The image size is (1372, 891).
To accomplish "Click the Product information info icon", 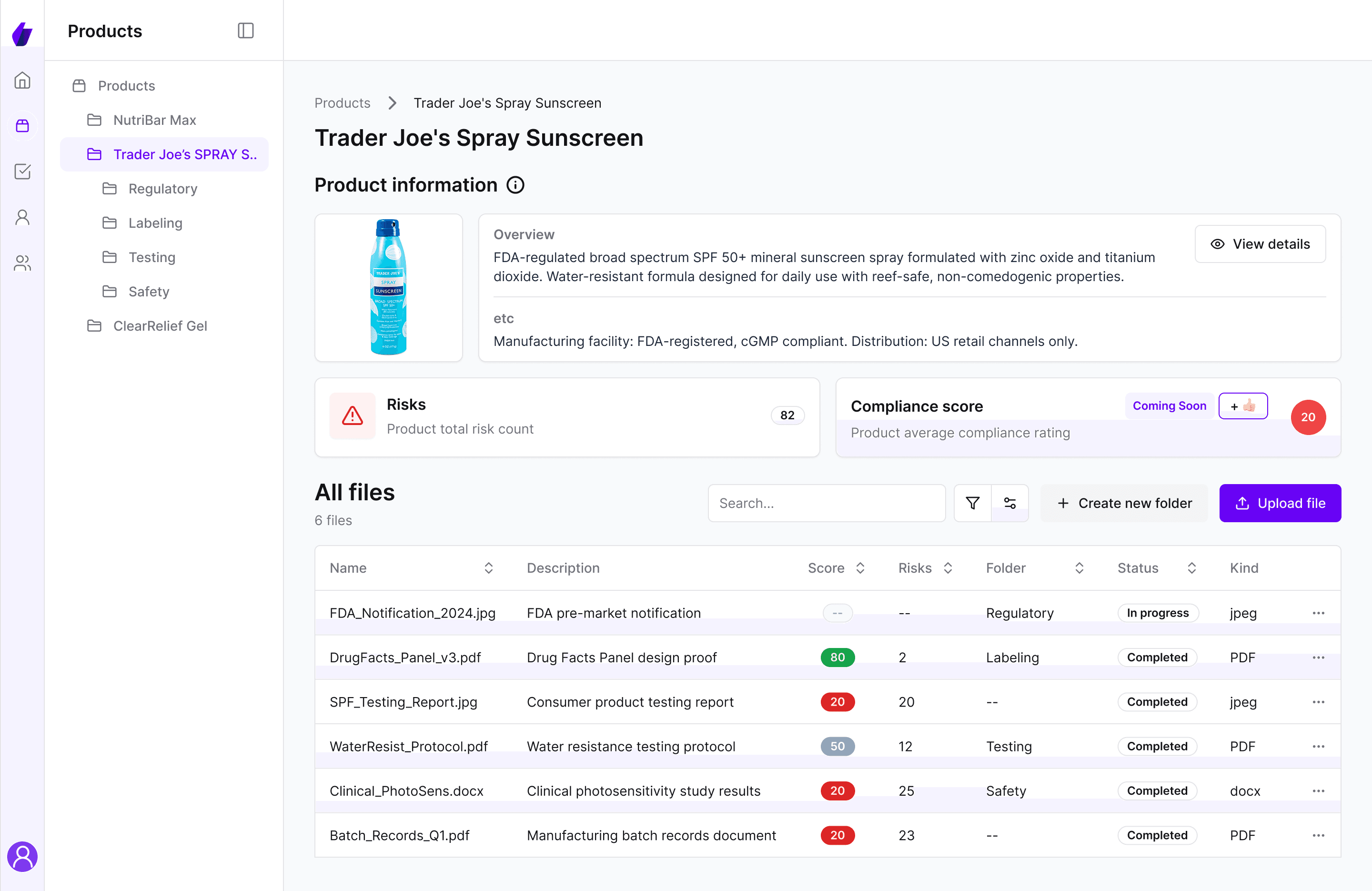I will pos(515,185).
